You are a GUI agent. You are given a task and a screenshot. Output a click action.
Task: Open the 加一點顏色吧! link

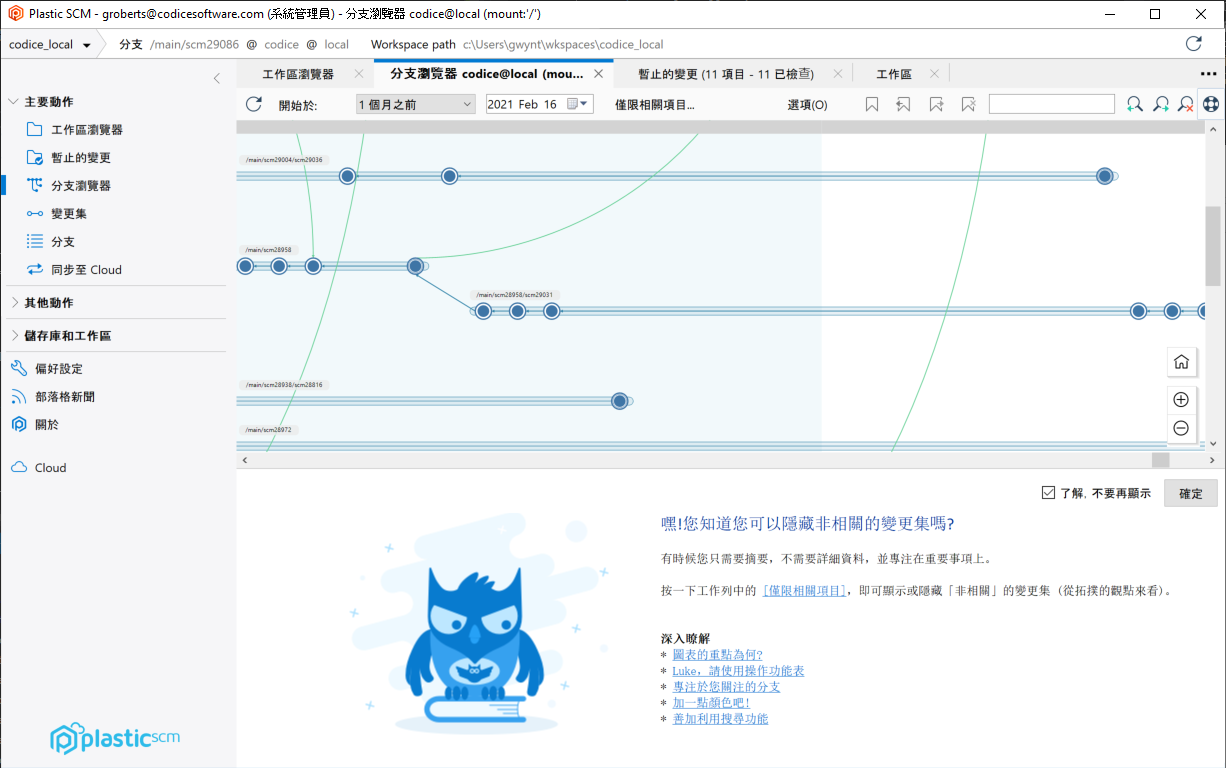[x=711, y=702]
